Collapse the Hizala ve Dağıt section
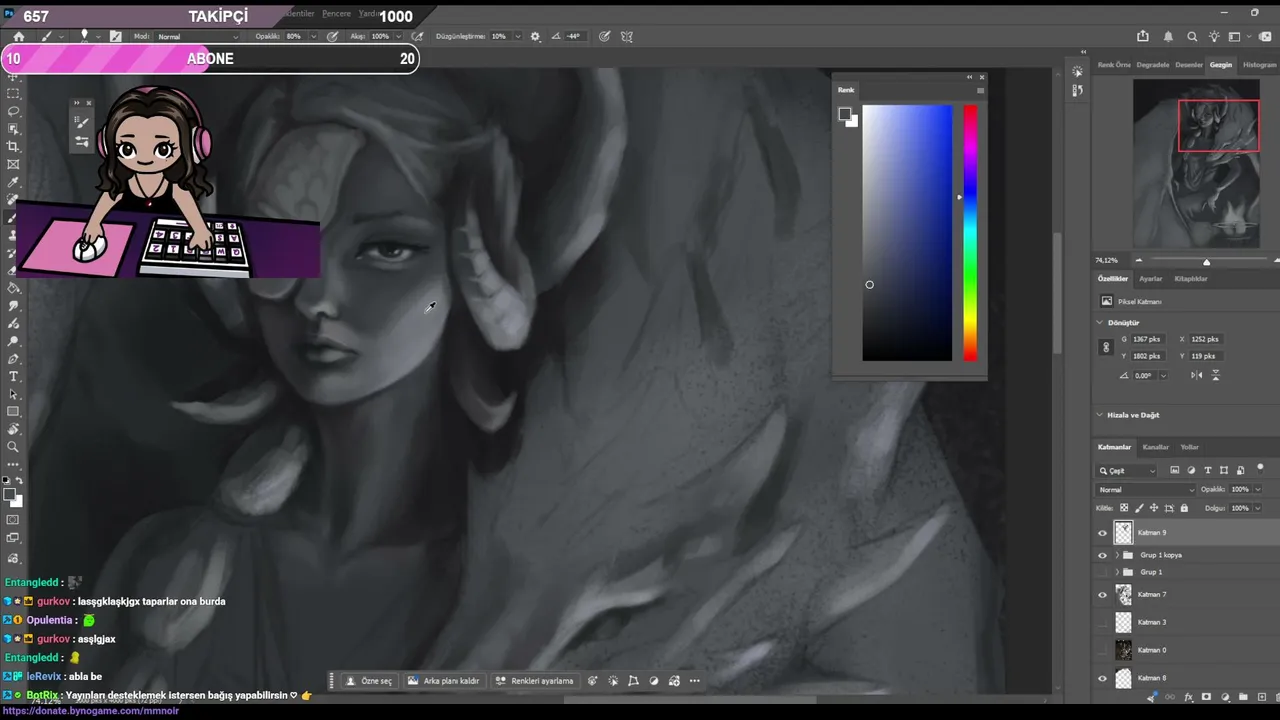The image size is (1280, 720). (x=1100, y=415)
